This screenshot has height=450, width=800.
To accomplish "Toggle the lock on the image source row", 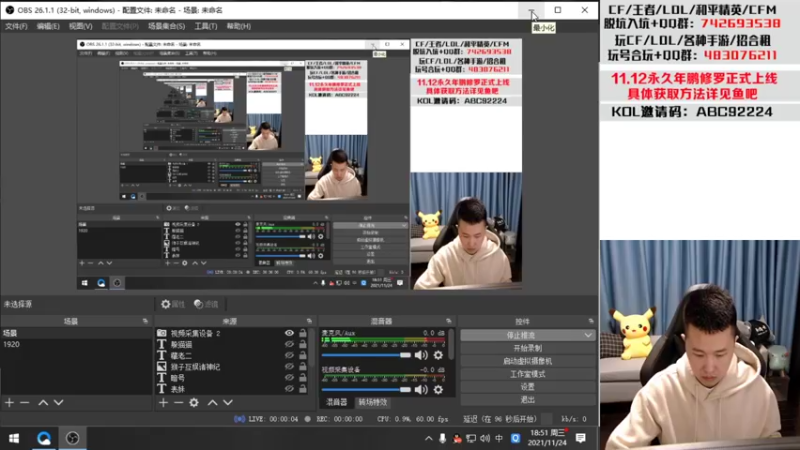I will [x=303, y=366].
